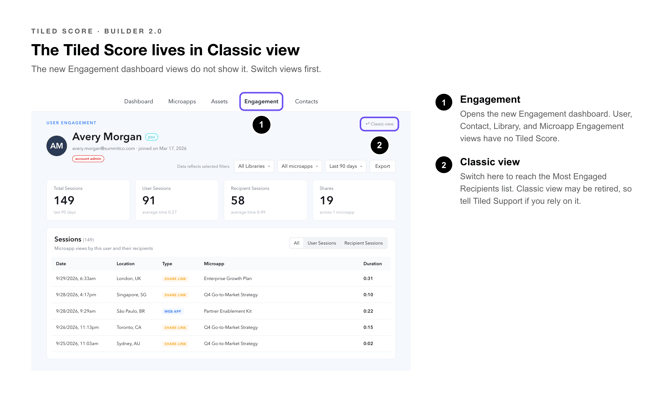This screenshot has width=670, height=402.
Task: Click the London, UK location cell
Action: [129, 279]
